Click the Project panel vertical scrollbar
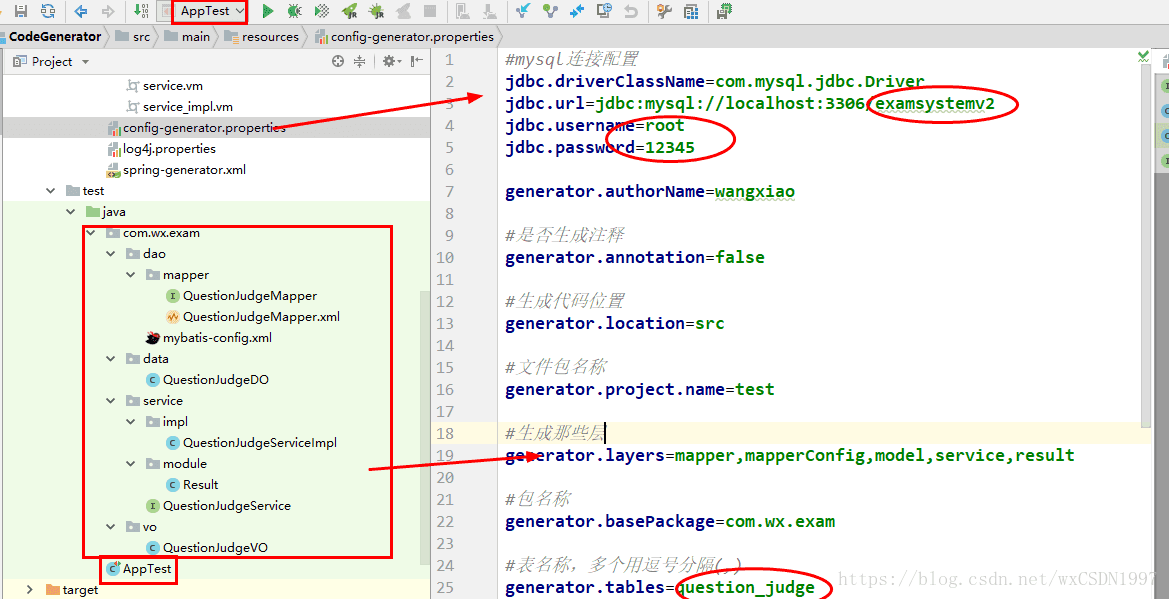The image size is (1169, 599). 425,425
